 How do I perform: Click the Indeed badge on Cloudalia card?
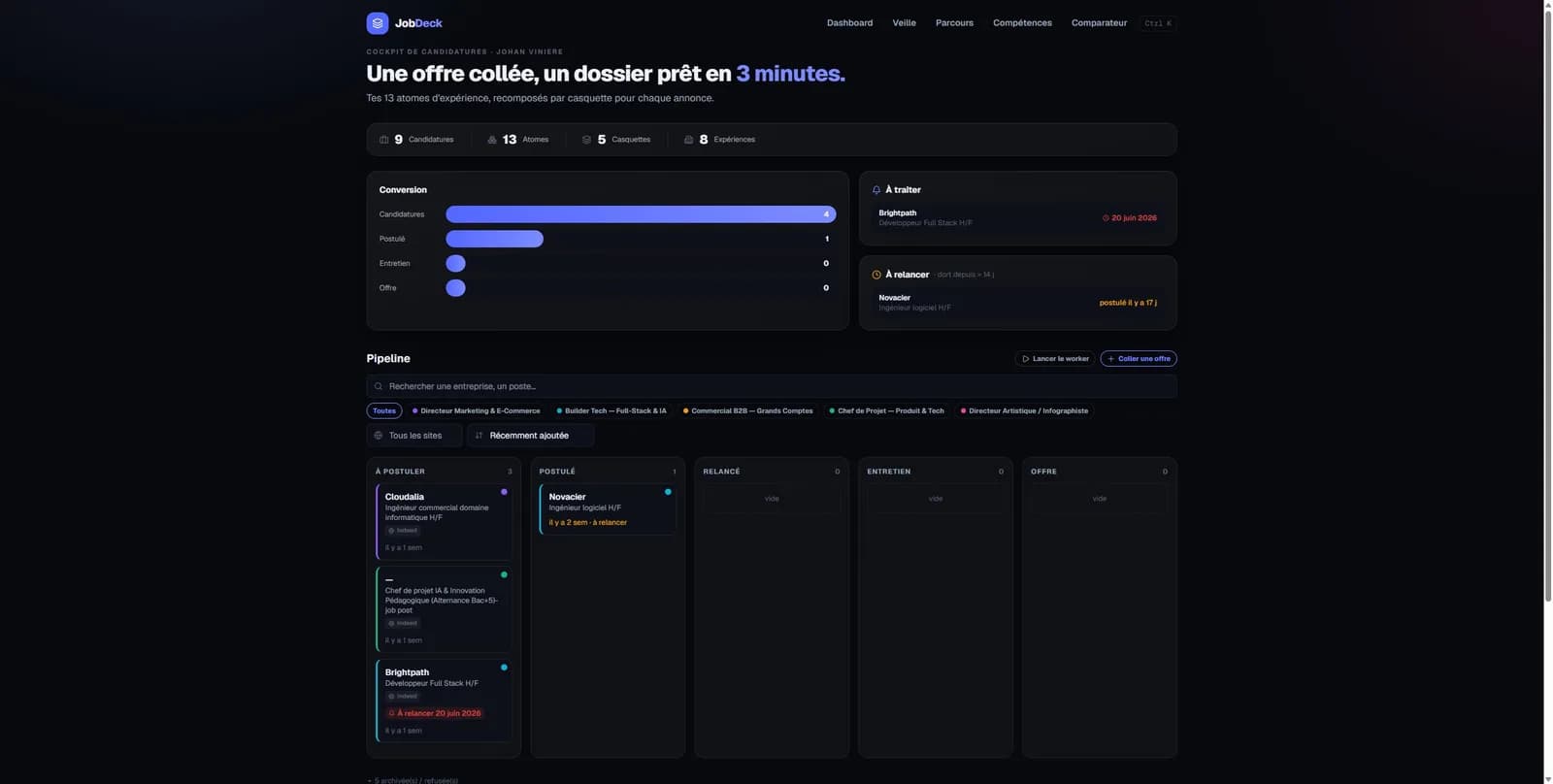[403, 531]
